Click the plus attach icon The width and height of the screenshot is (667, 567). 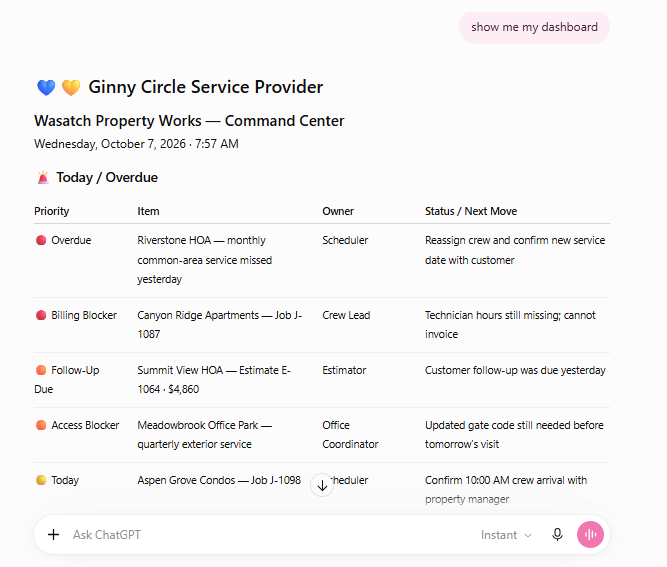click(54, 535)
